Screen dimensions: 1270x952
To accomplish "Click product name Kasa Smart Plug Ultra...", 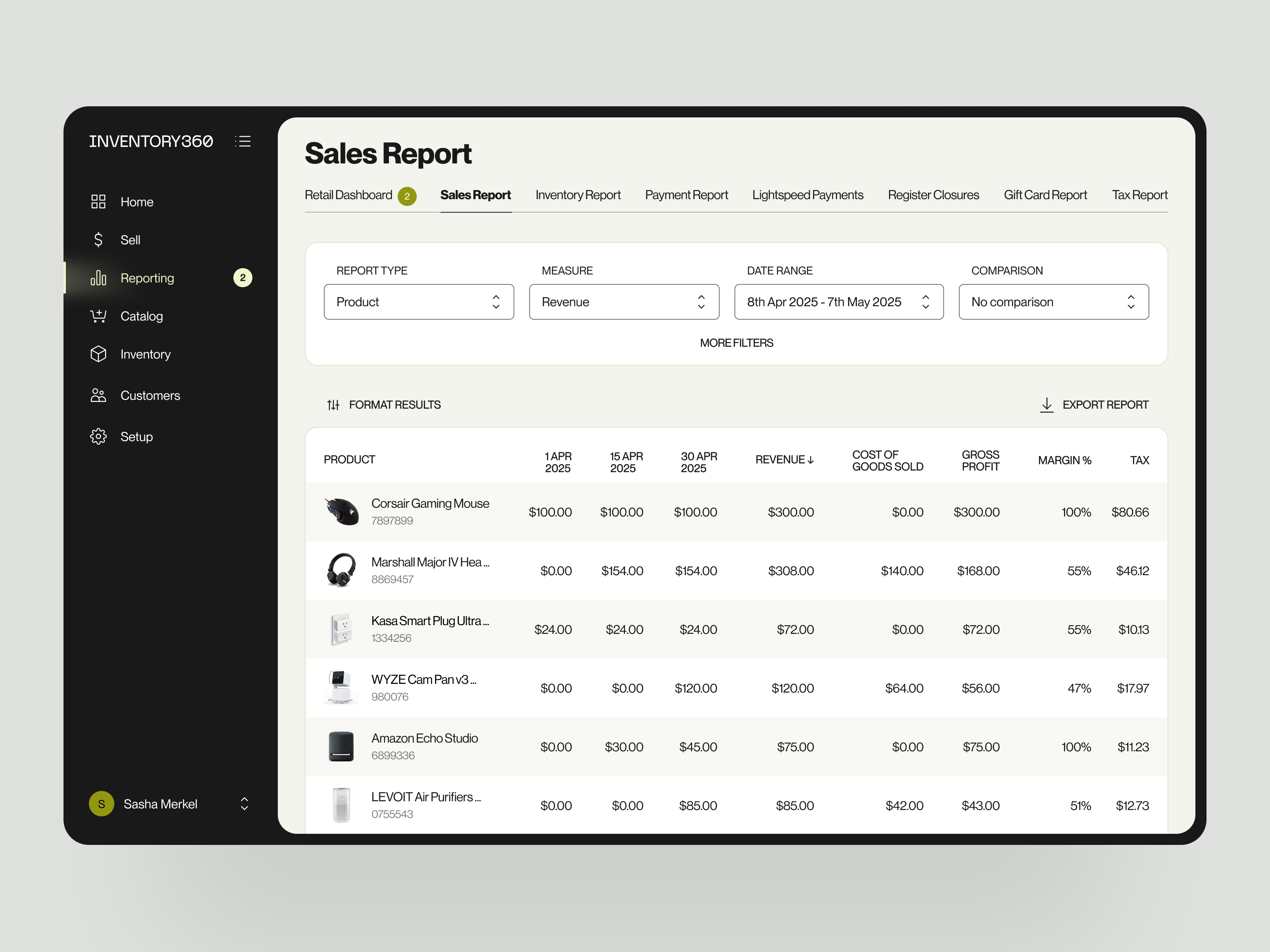I will (430, 621).
